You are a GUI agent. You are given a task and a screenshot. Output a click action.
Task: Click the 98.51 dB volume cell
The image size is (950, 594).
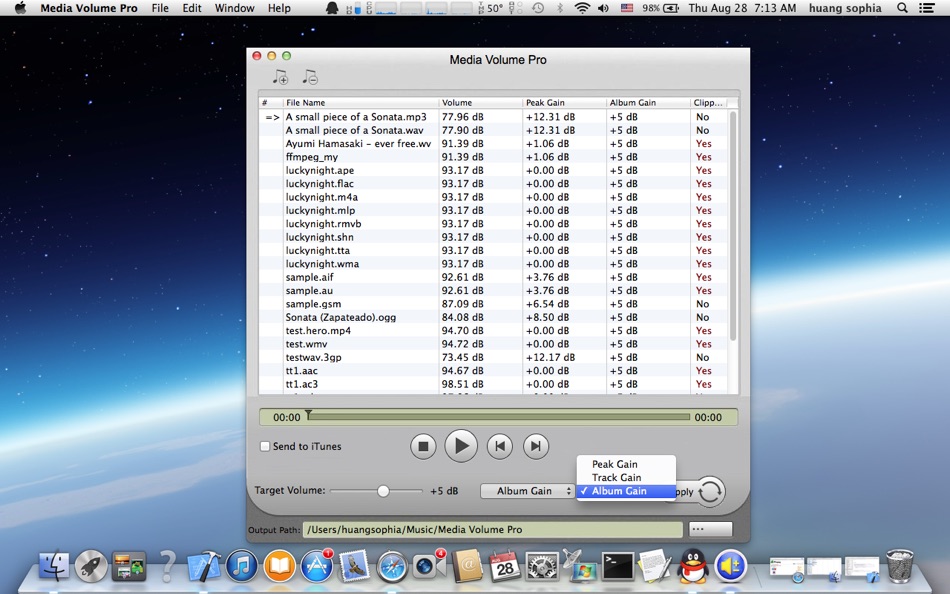click(462, 384)
